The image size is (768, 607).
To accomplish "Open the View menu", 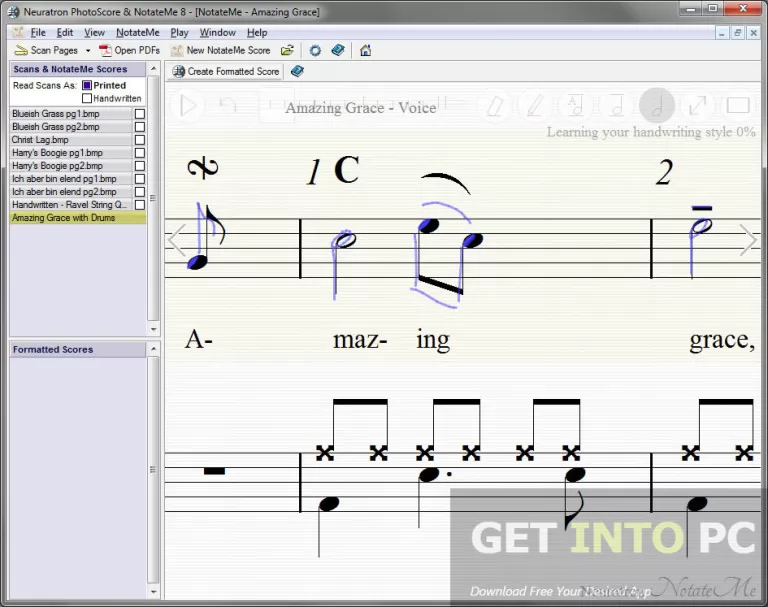I will 94,33.
